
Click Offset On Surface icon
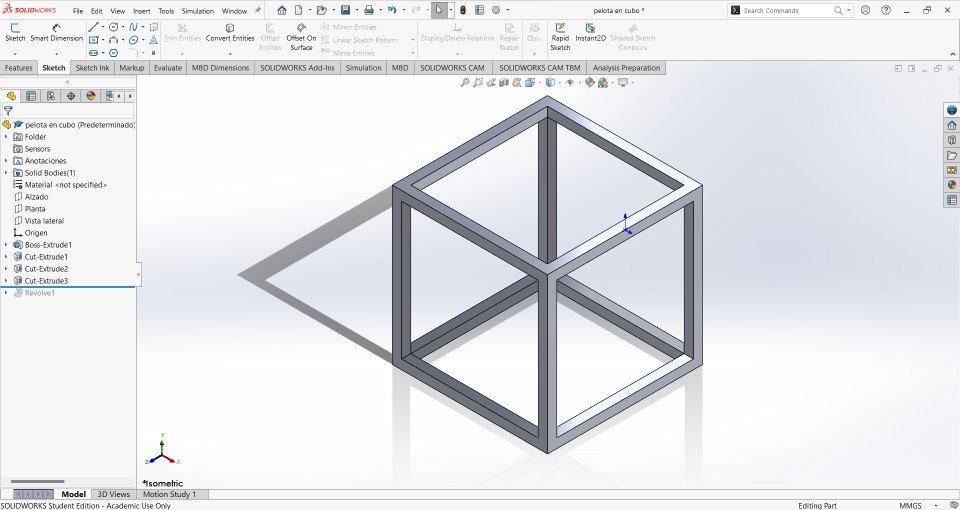301,28
